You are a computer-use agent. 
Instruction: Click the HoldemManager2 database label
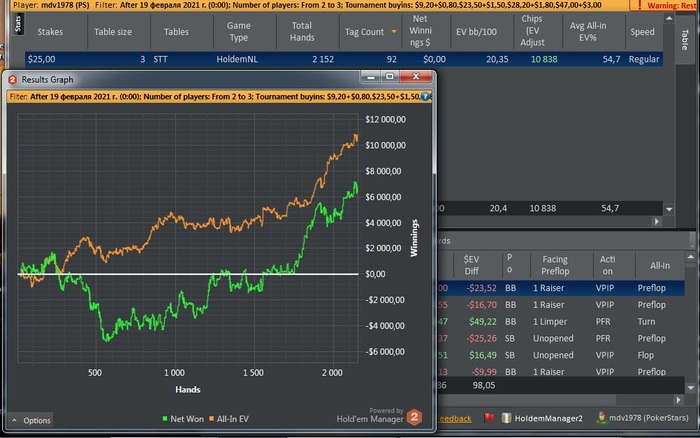(x=548, y=418)
